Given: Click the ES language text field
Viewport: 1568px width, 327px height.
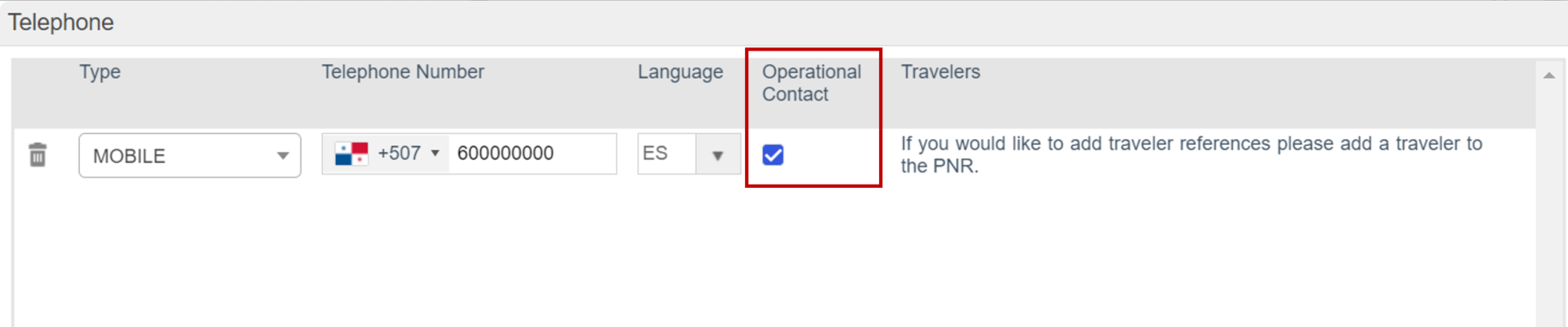Looking at the screenshot, I should [x=667, y=154].
